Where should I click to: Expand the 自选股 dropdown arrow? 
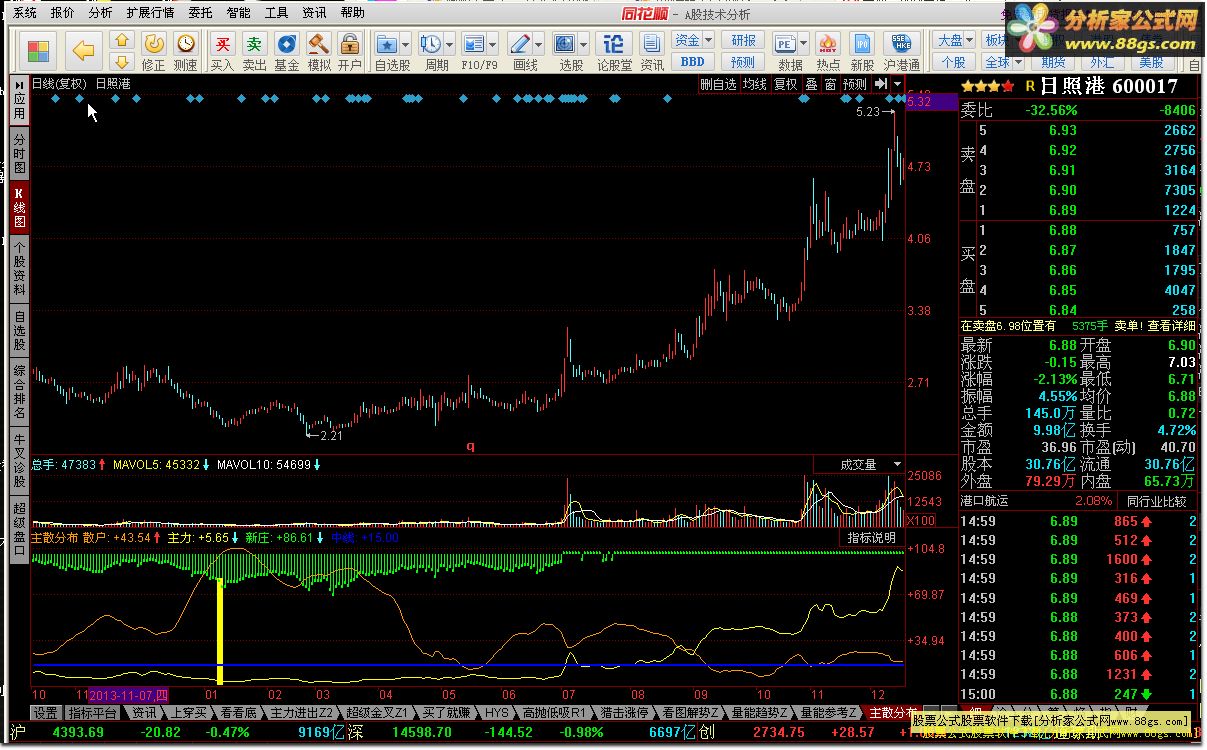pyautogui.click(x=405, y=45)
